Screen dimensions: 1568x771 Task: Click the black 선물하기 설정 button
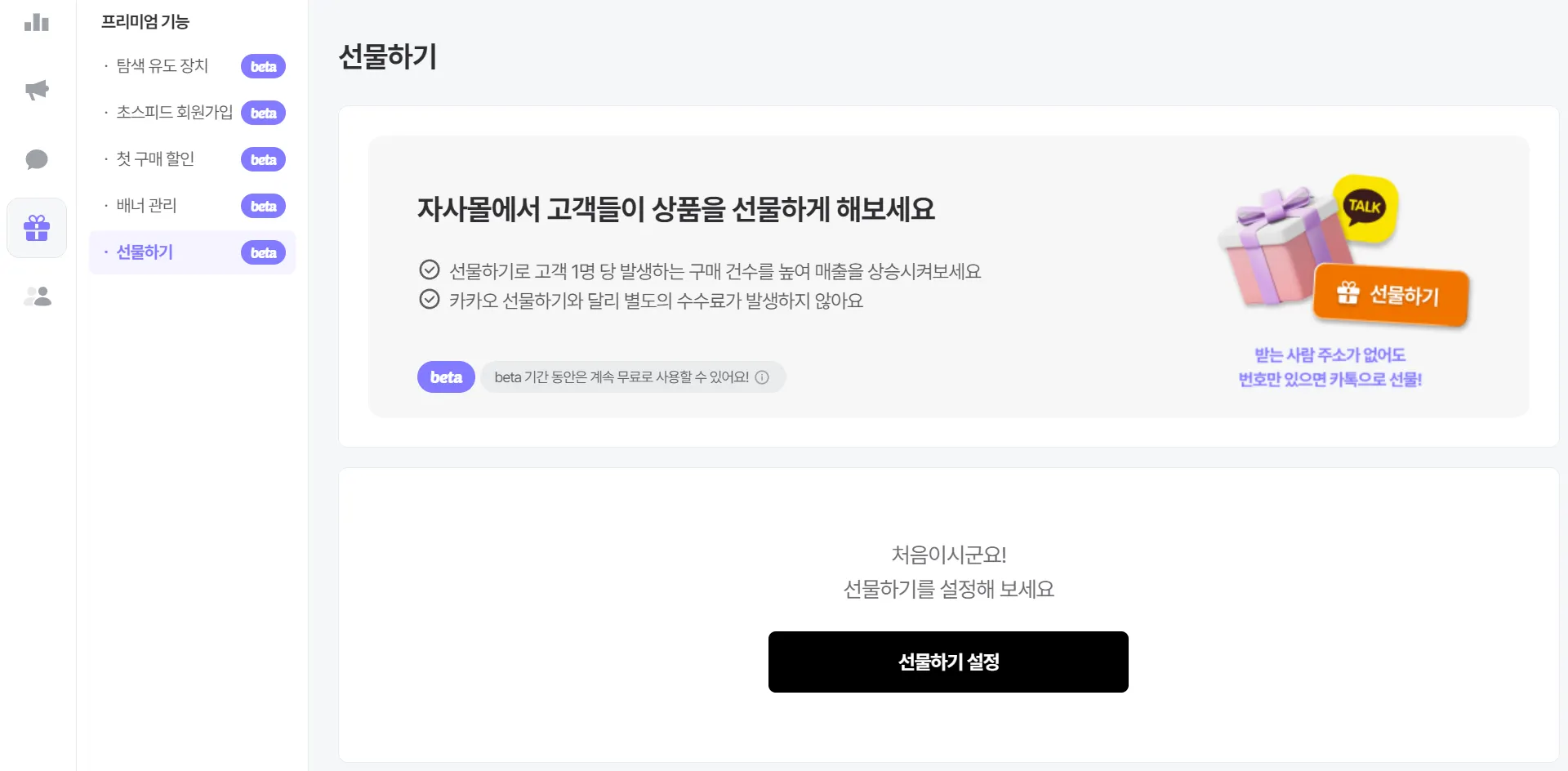pos(948,662)
